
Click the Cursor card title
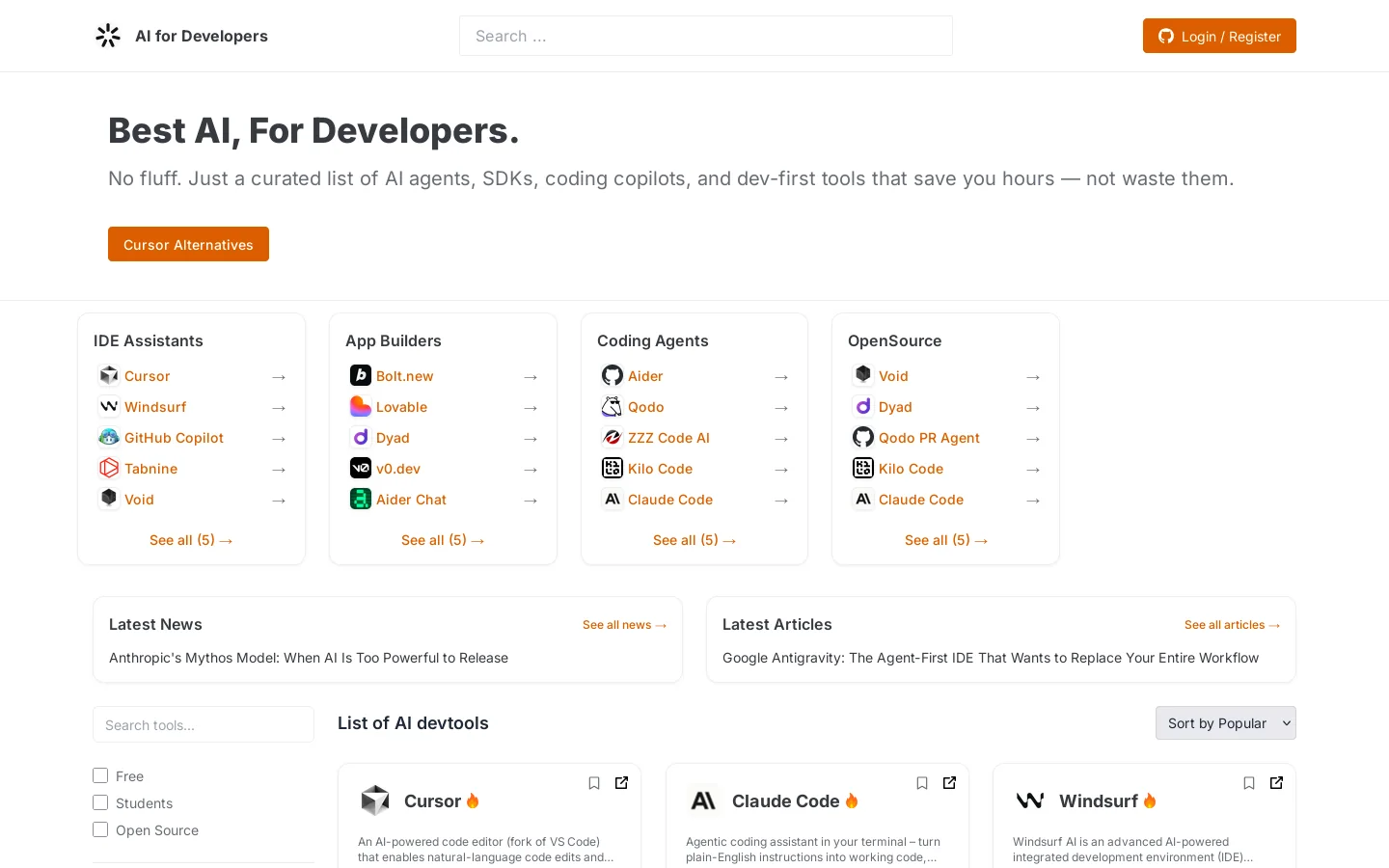point(432,800)
